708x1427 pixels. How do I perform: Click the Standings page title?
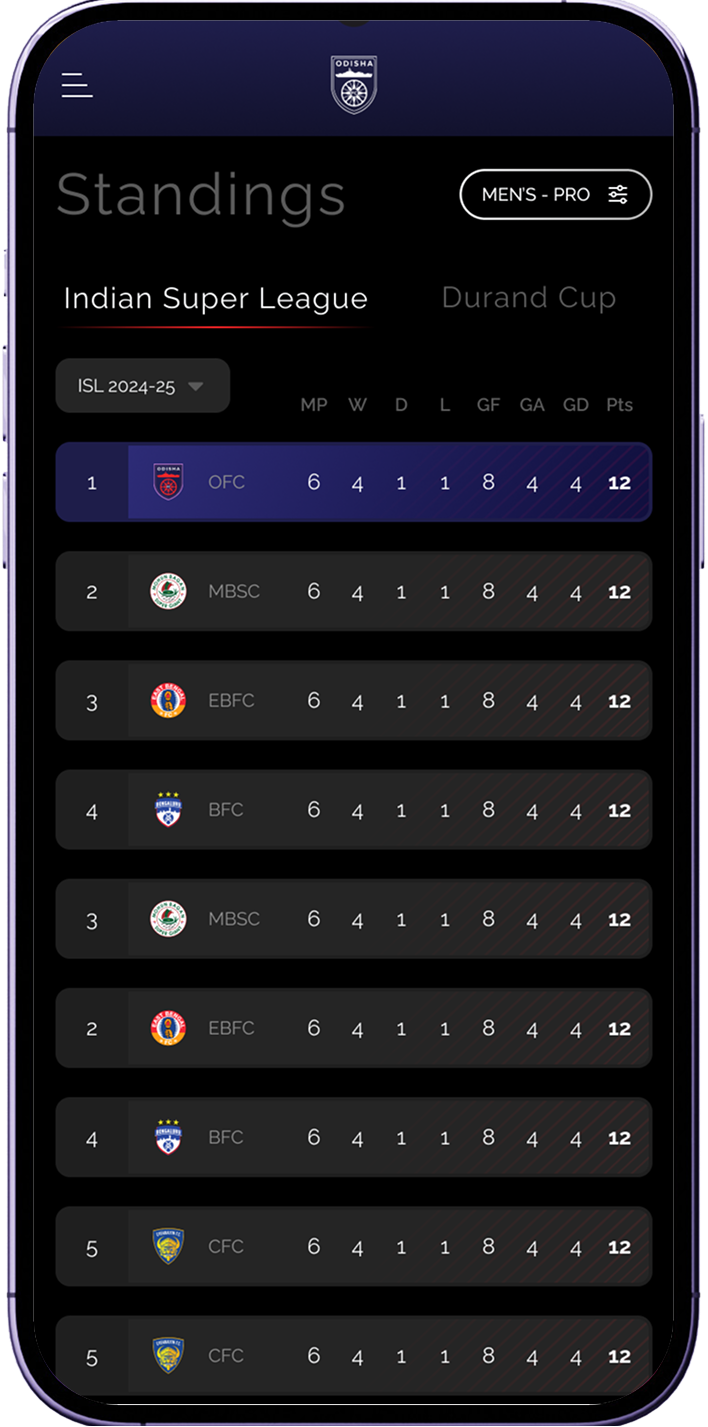pos(202,195)
